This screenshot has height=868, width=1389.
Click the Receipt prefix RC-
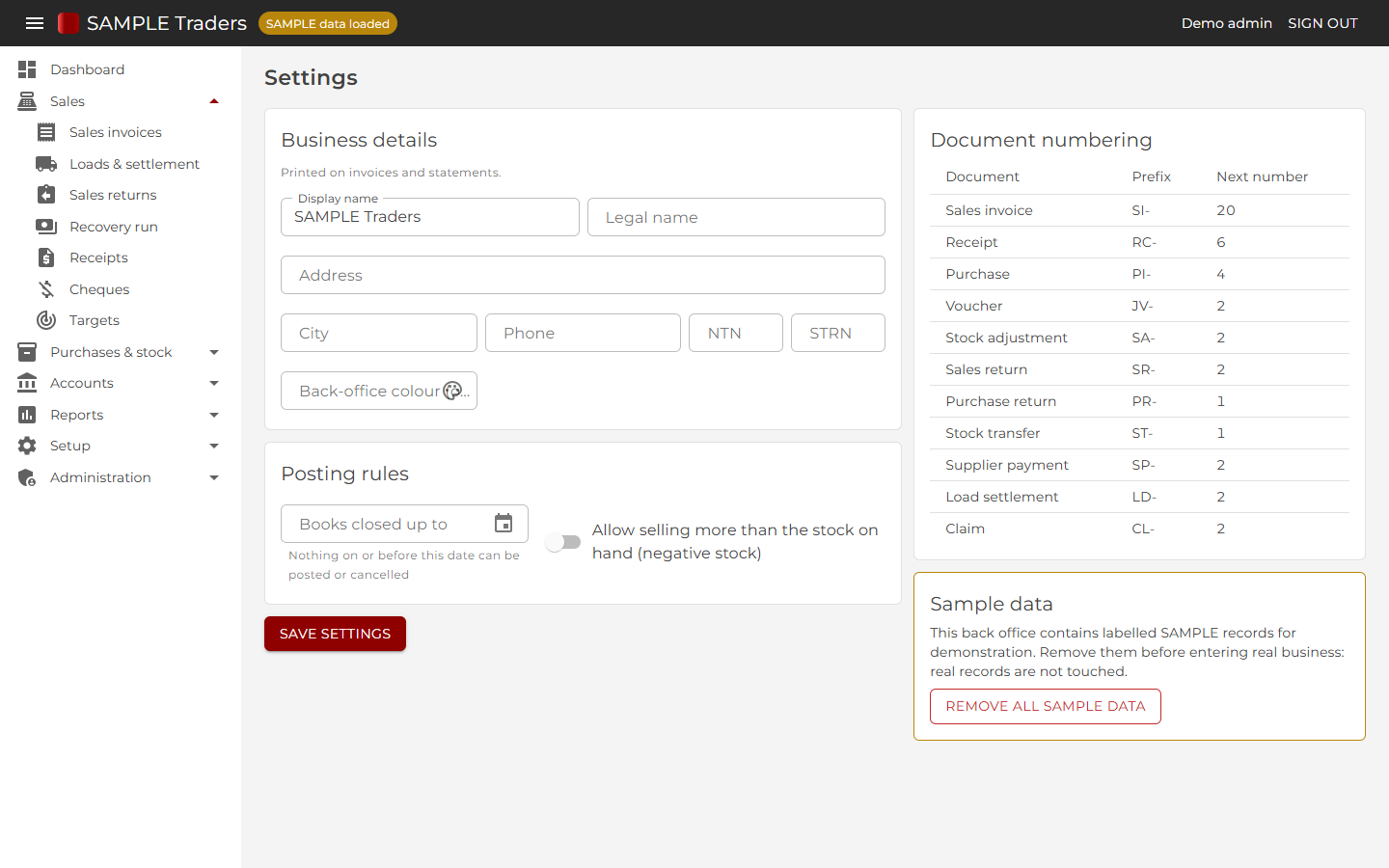pyautogui.click(x=1144, y=242)
